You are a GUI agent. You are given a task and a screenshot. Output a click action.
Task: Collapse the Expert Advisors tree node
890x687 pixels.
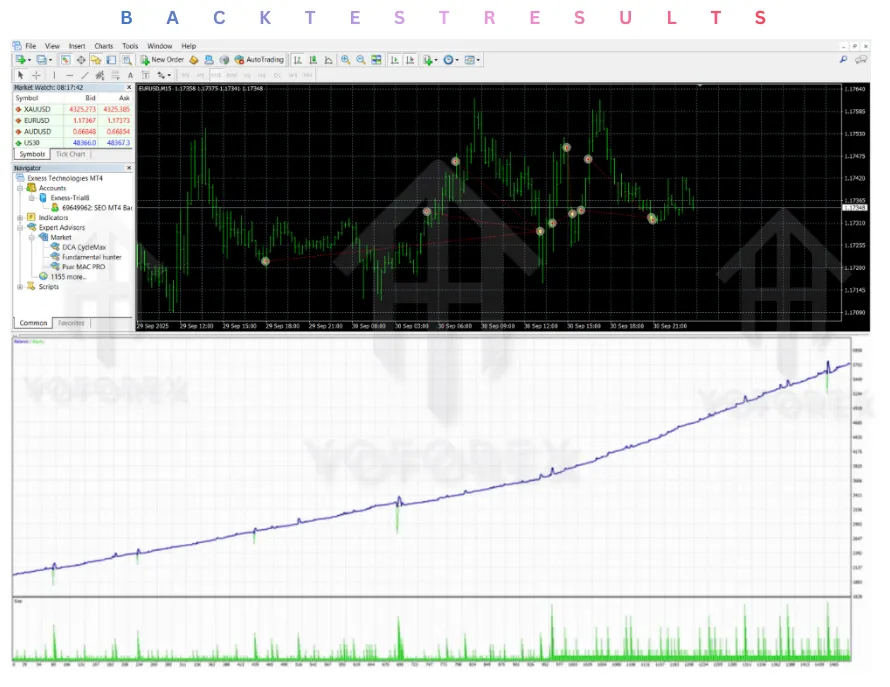(20, 228)
